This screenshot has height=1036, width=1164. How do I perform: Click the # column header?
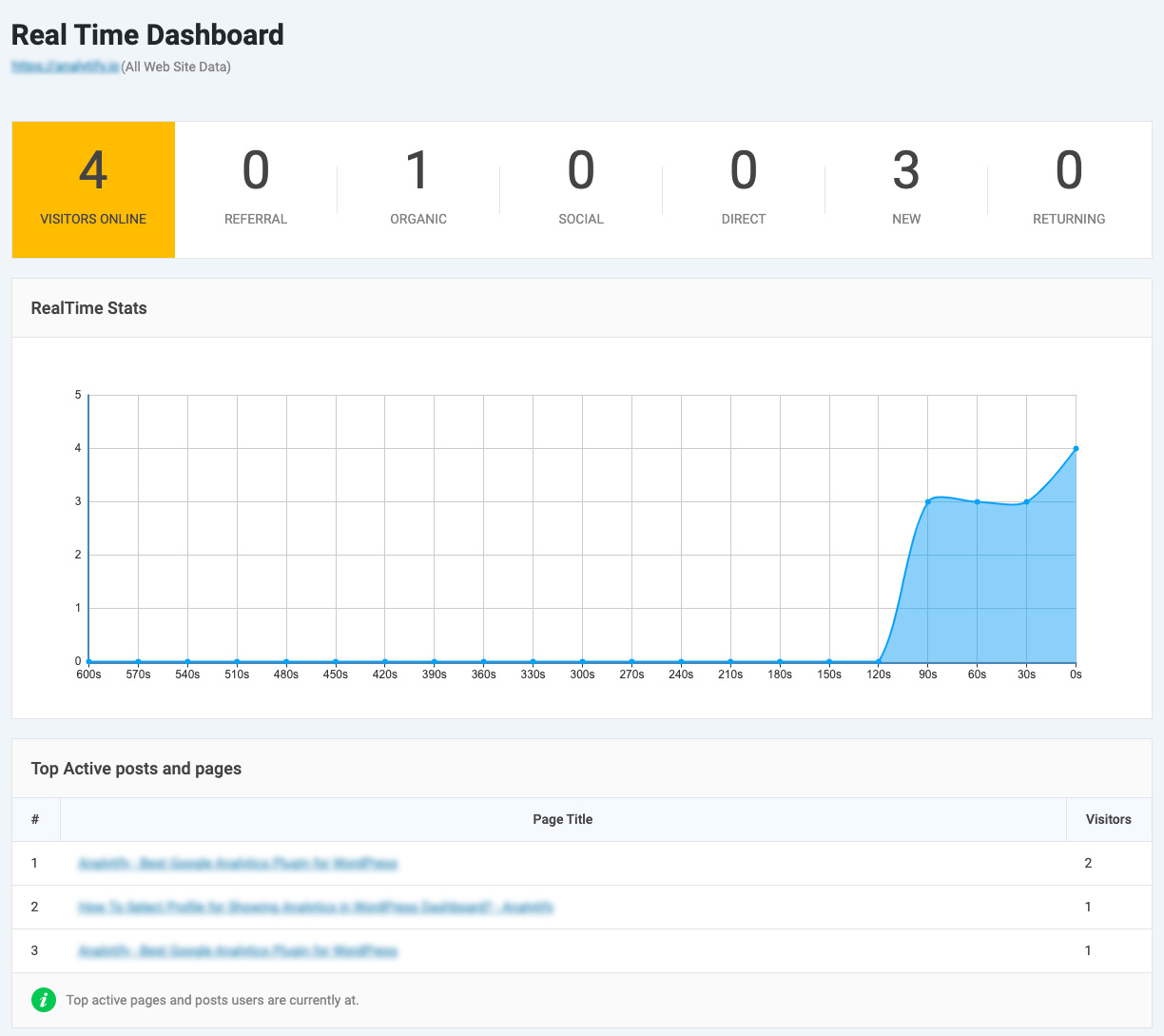click(x=35, y=819)
